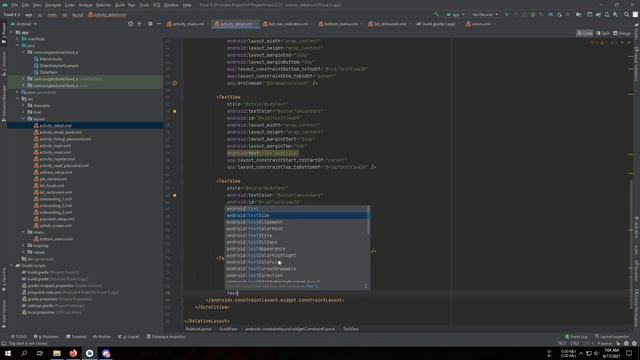Open the Layout Inspector
640x360 pixels.
[611, 337]
